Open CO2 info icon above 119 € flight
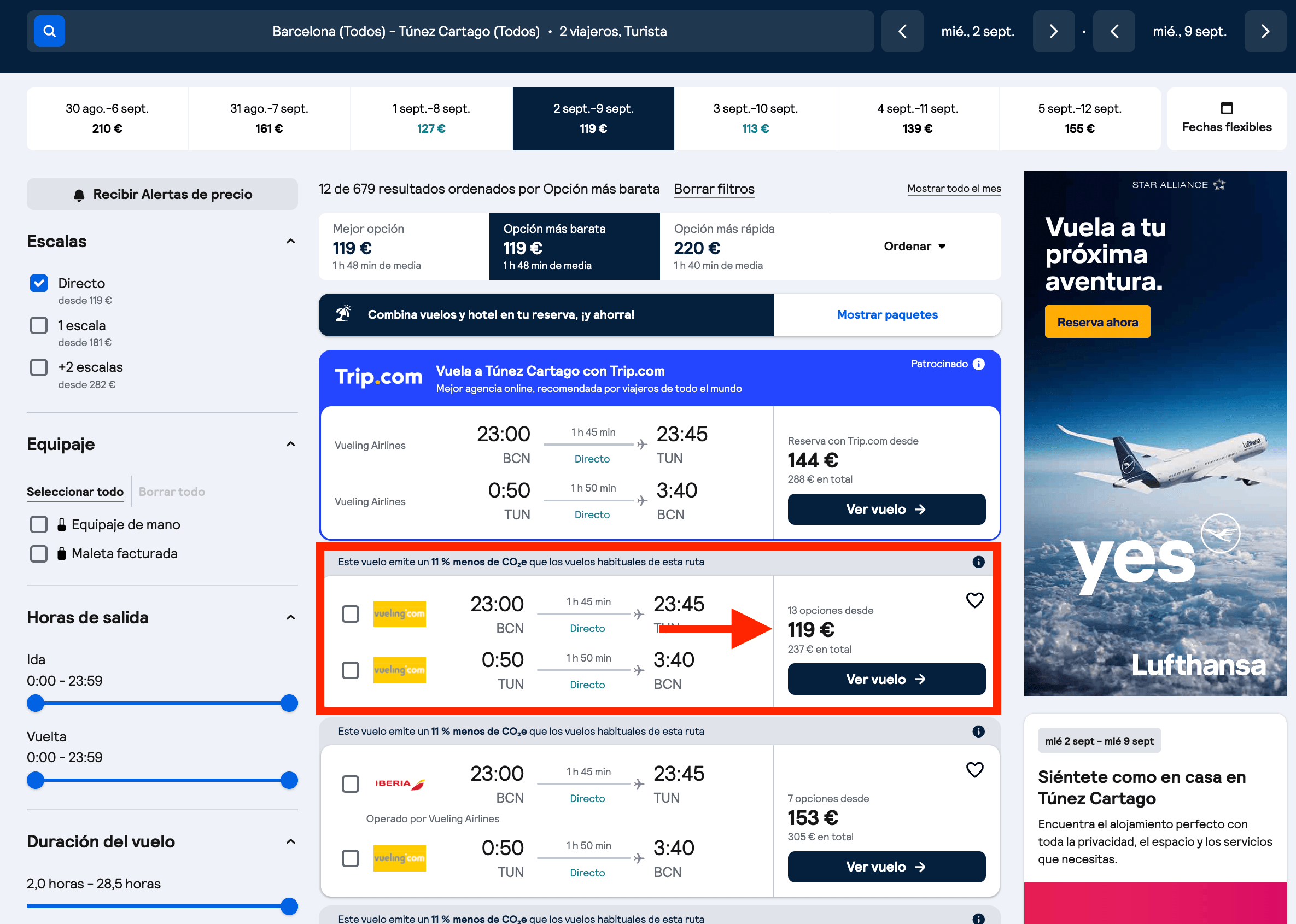Image resolution: width=1296 pixels, height=924 pixels. point(978,562)
